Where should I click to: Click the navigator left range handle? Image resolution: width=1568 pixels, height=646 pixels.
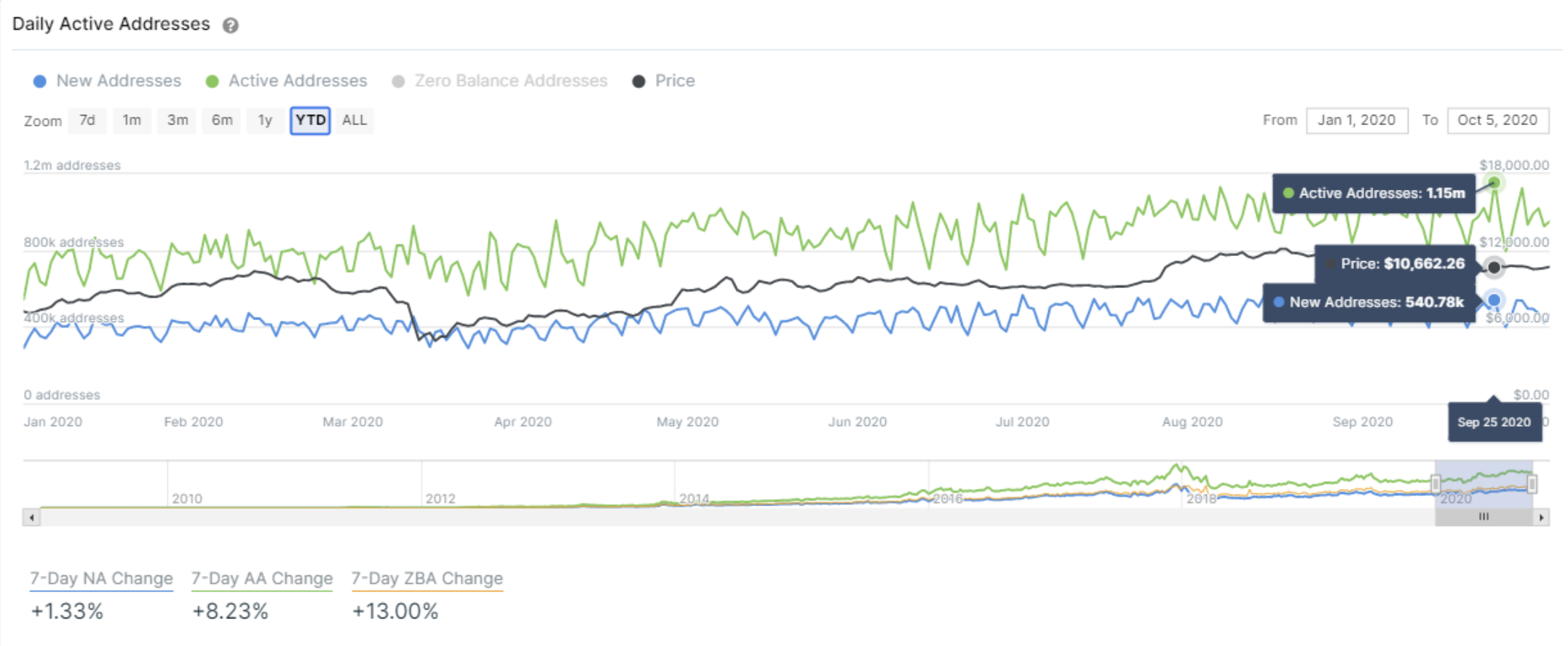[1436, 483]
